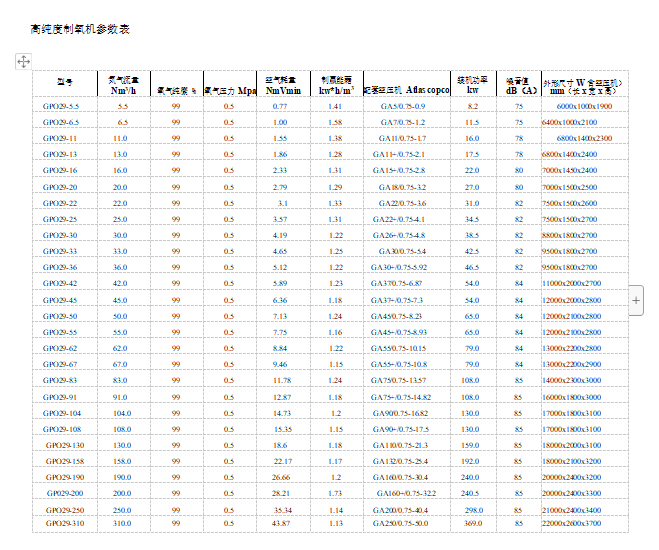The image size is (659, 550).
Task: Click the Atlas copco column header
Action: pos(407,89)
